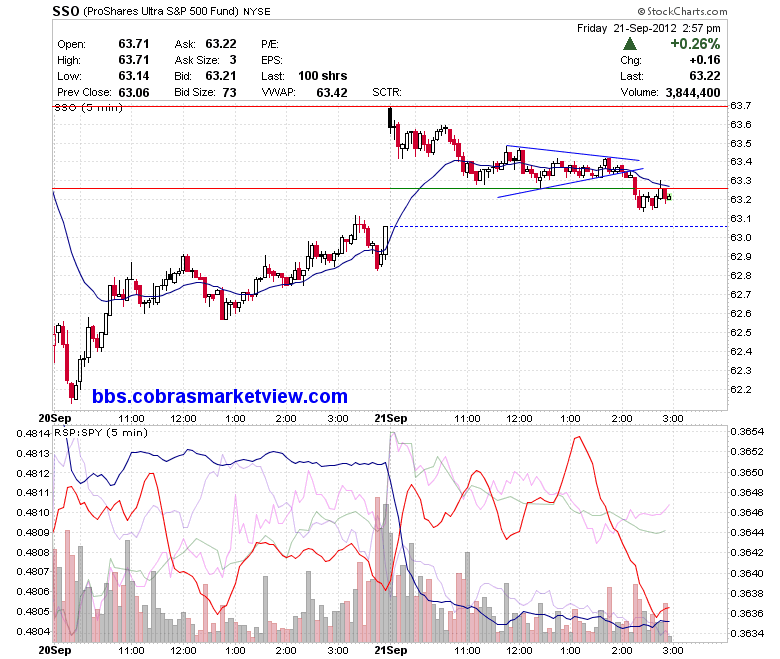Click the 63.2 price axis label
Screen dimensions: 780x659
pos(740,199)
